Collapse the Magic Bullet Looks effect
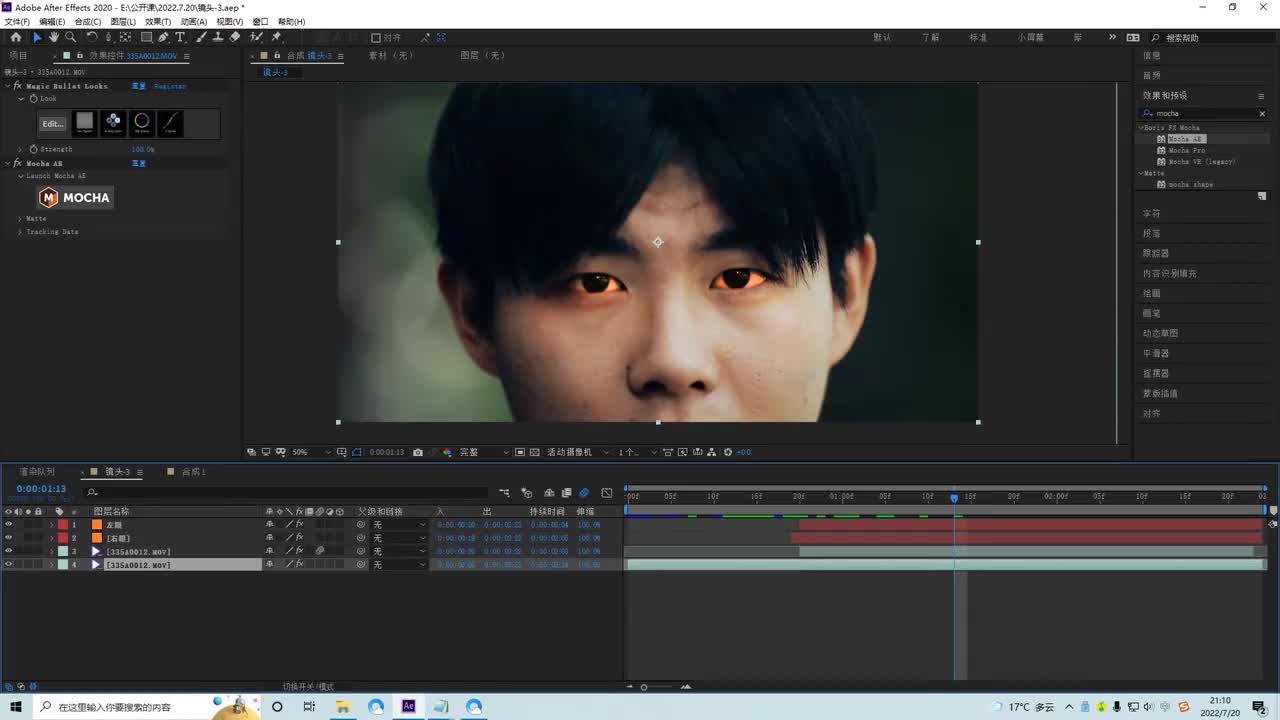The width and height of the screenshot is (1280, 720). (x=8, y=86)
